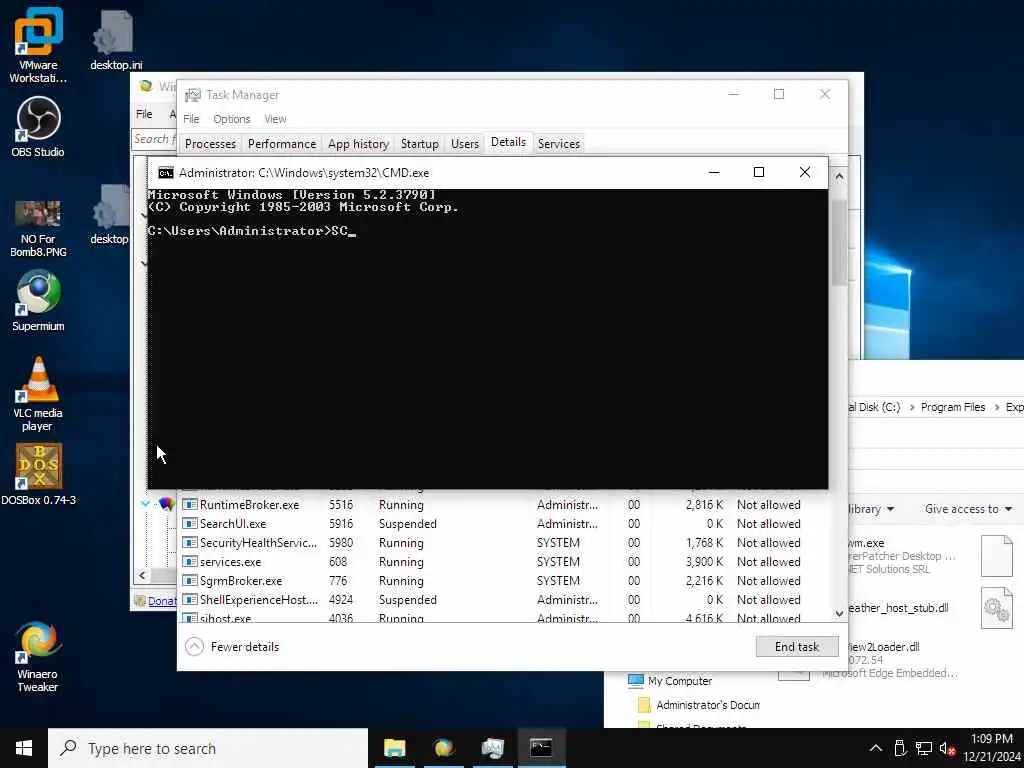Open the Task Manager File menu
Viewport: 1024px width, 768px height.
tap(191, 119)
